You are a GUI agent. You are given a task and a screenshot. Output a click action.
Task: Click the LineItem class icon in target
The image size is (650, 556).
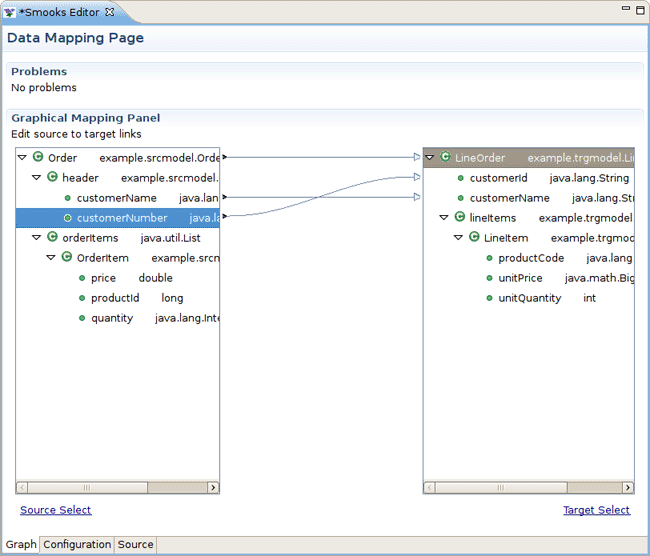click(474, 238)
